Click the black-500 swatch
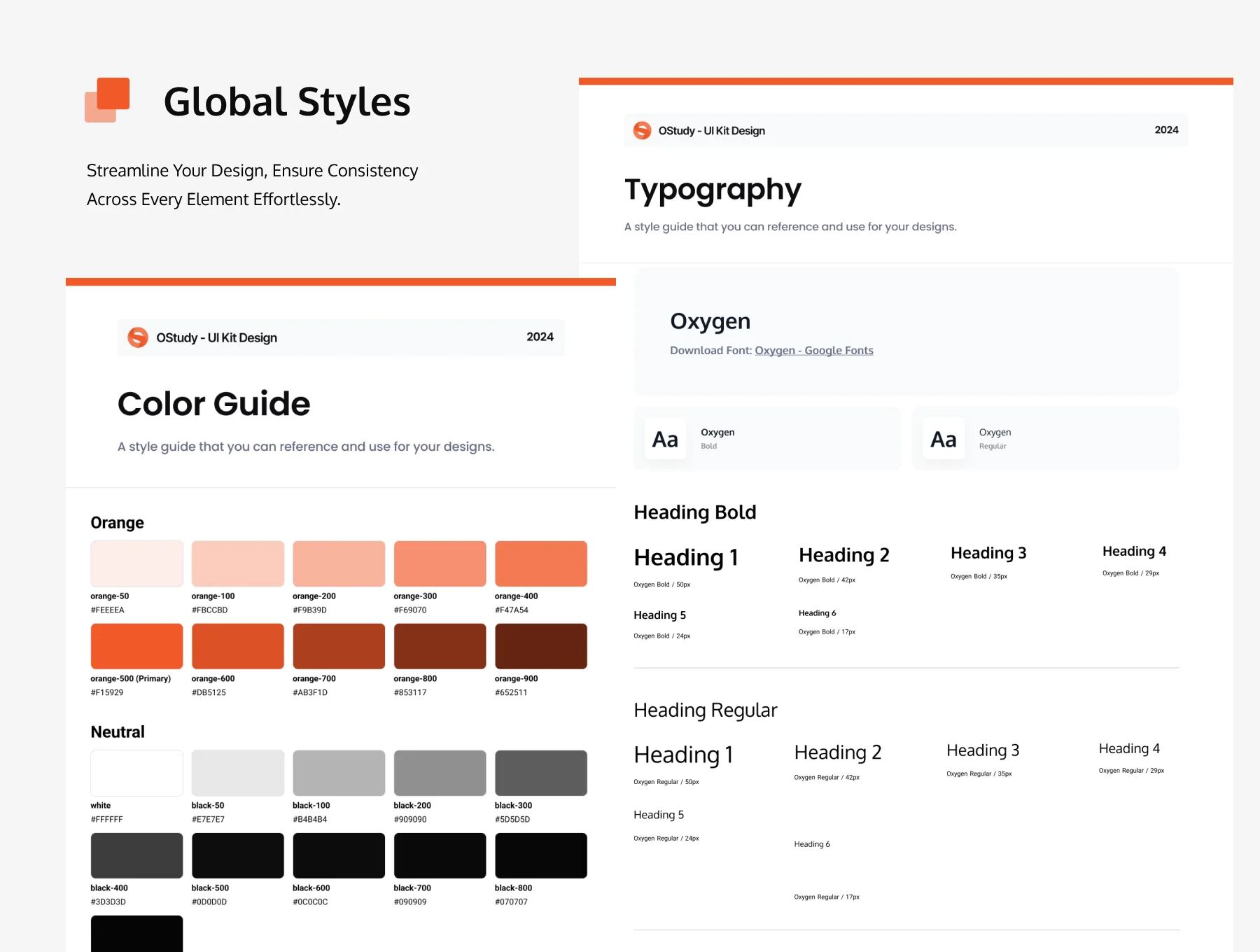The height and width of the screenshot is (952, 1260). click(238, 855)
